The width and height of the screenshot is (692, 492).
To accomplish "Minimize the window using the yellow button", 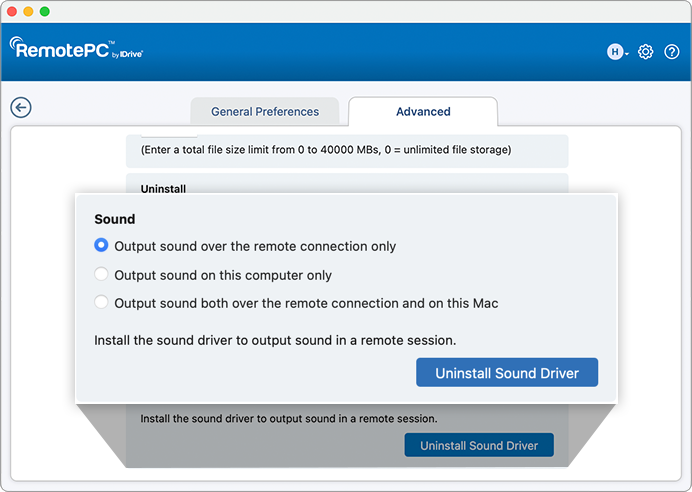I will [x=29, y=11].
